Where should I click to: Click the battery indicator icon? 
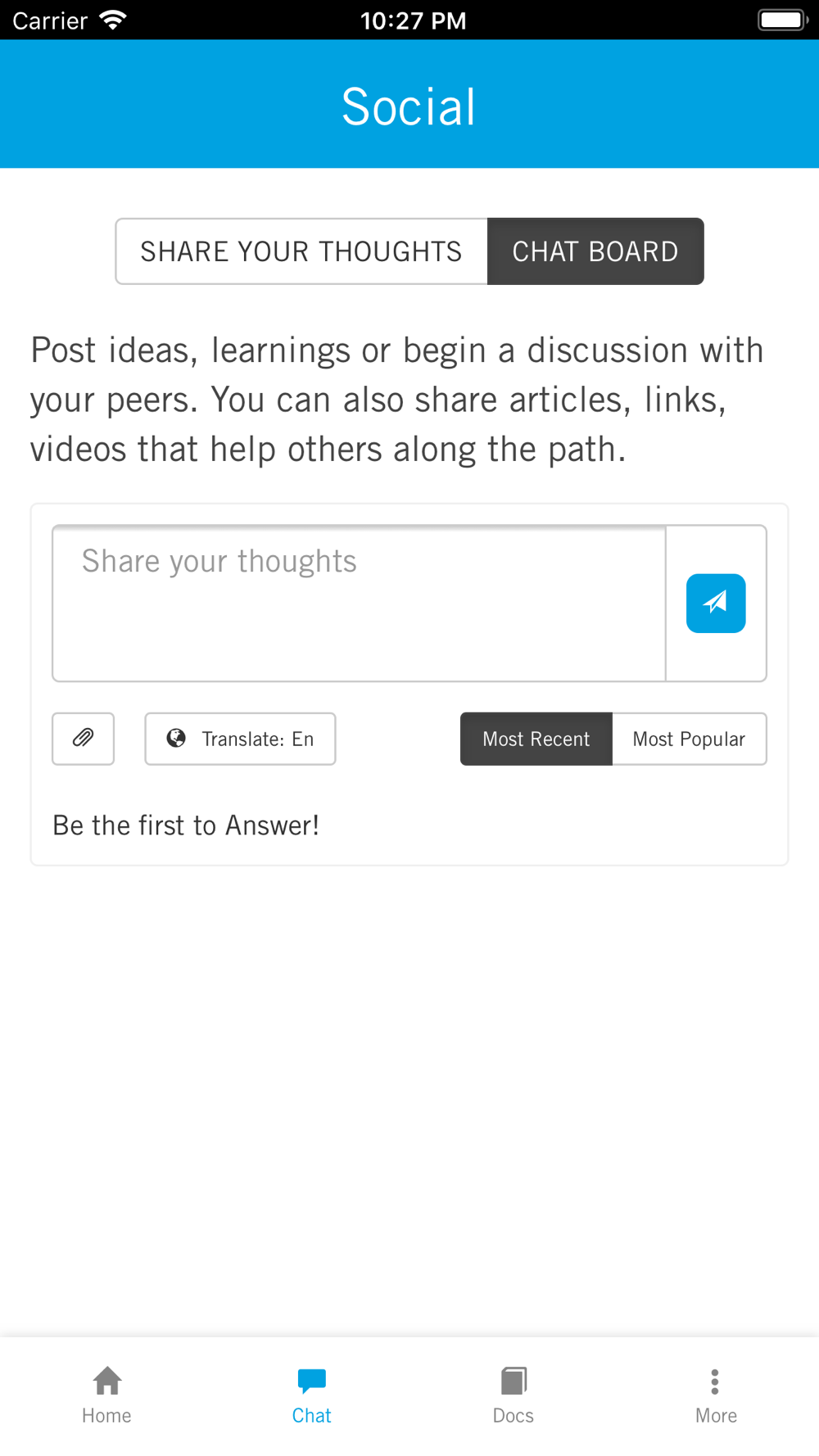coord(782,20)
